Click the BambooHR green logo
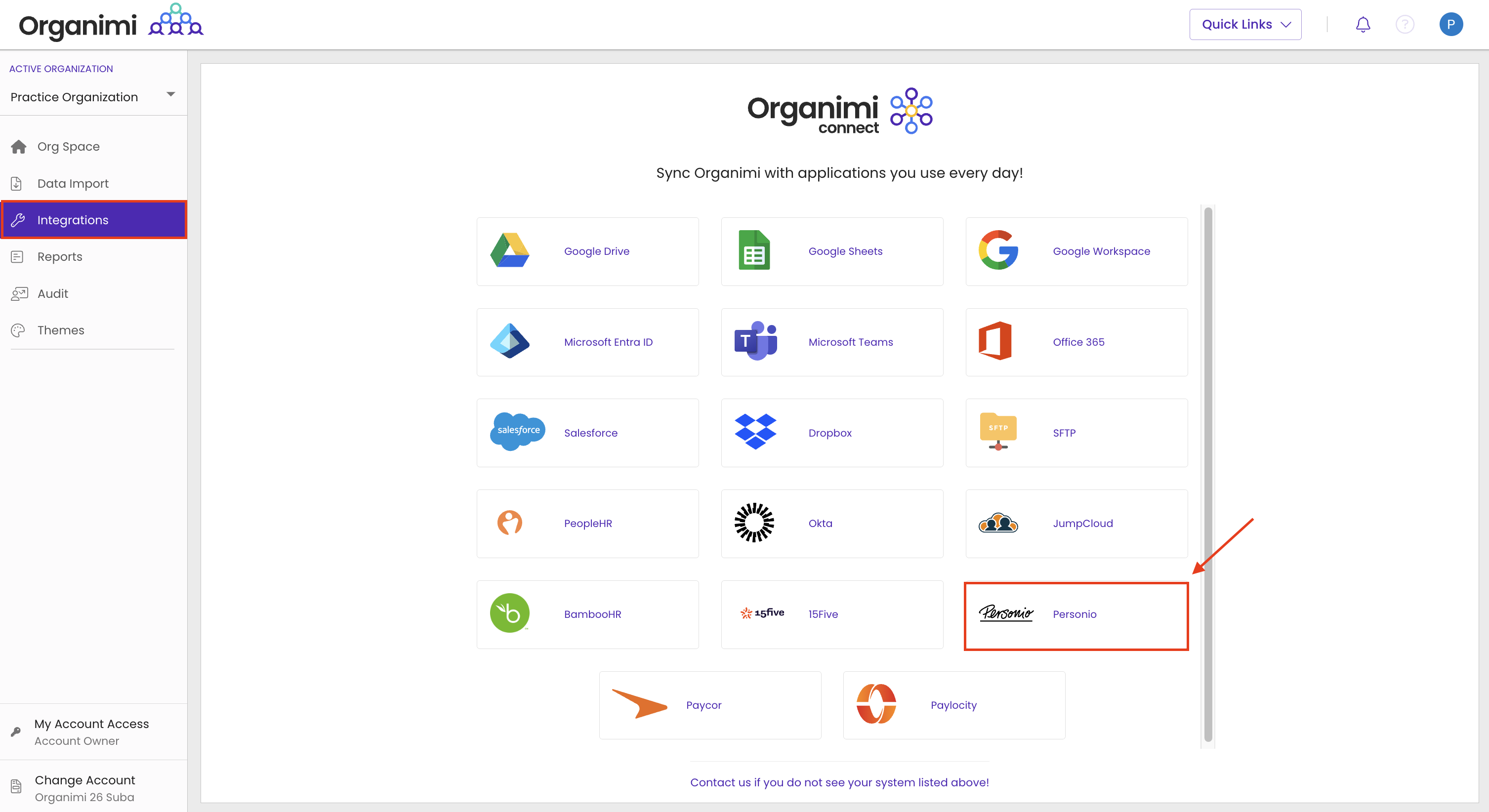The image size is (1489, 812). (509, 613)
